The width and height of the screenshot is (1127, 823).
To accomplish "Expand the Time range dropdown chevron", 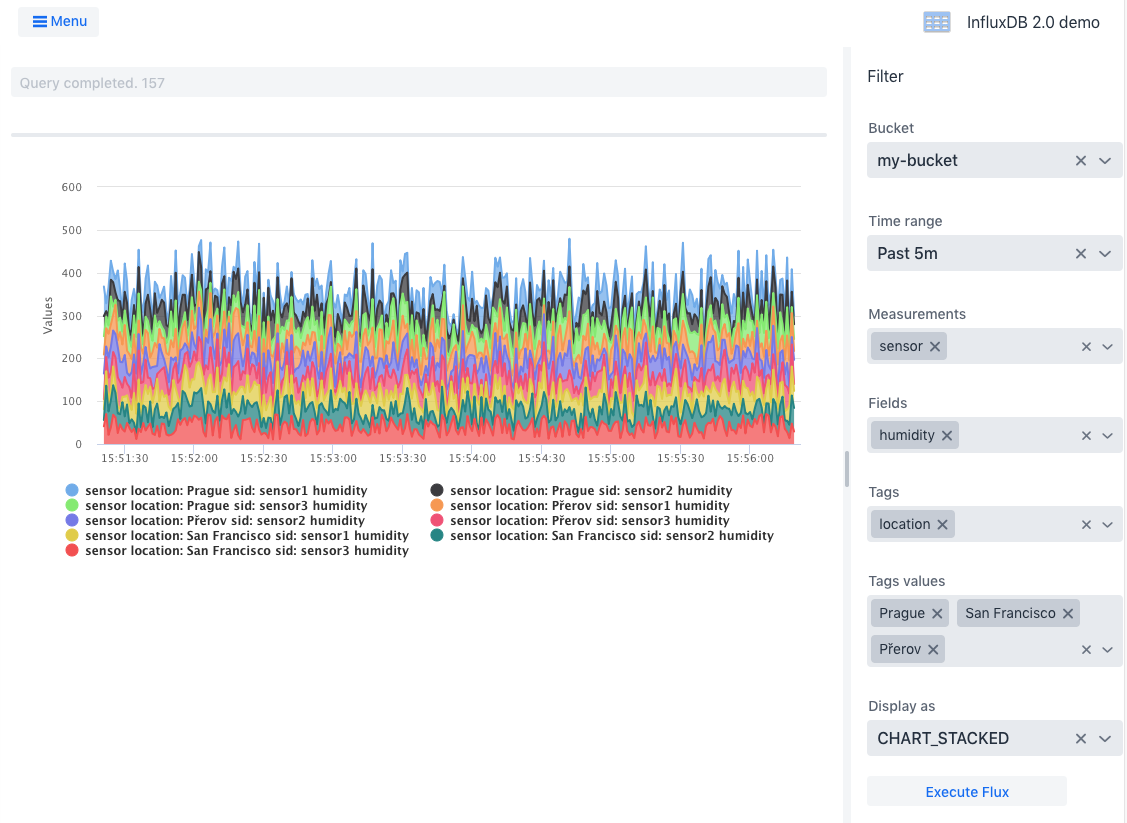I will pos(1105,253).
